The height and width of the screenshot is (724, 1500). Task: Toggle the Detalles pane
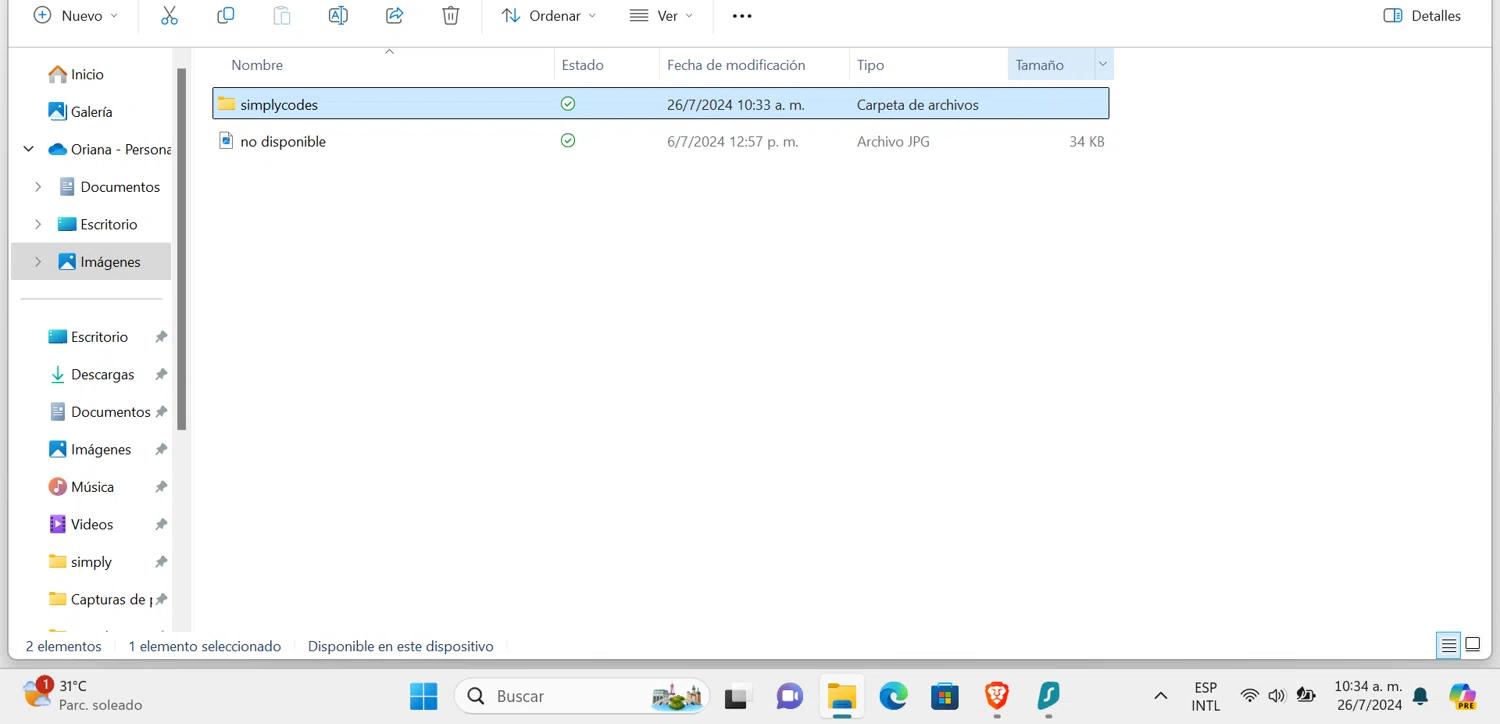[1422, 16]
